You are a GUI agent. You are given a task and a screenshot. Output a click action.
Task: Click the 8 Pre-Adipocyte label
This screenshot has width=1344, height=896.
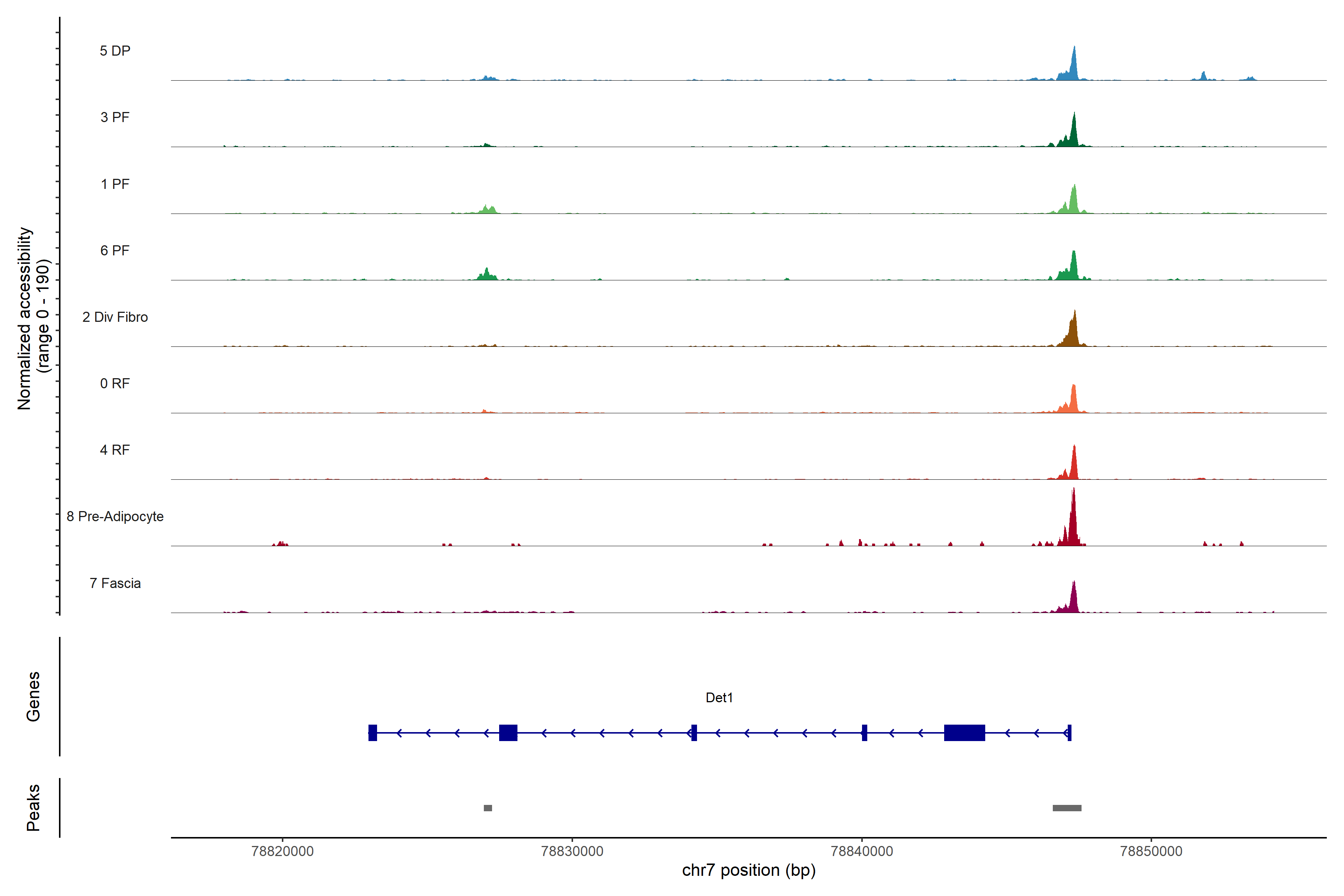point(115,517)
